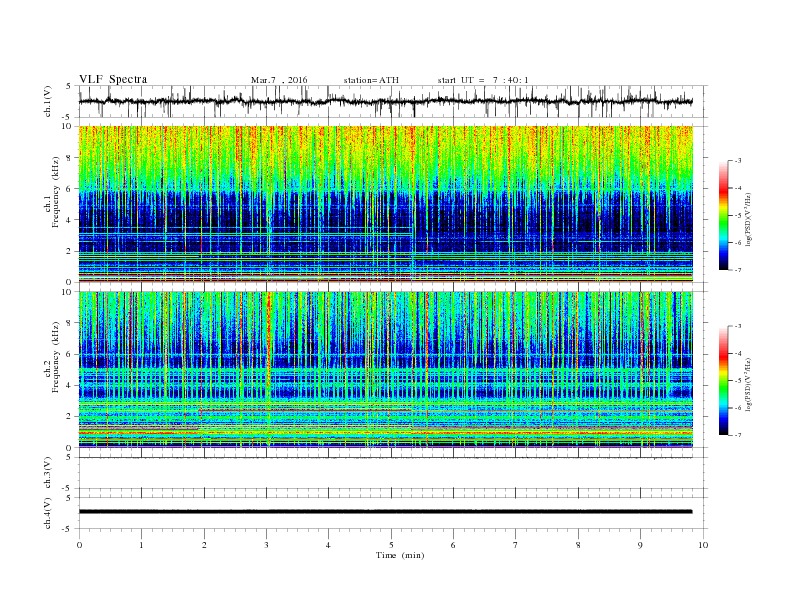Click inside the ch.1 spectrogram panel
Screen dimensions: 792x612
pyautogui.click(x=386, y=204)
